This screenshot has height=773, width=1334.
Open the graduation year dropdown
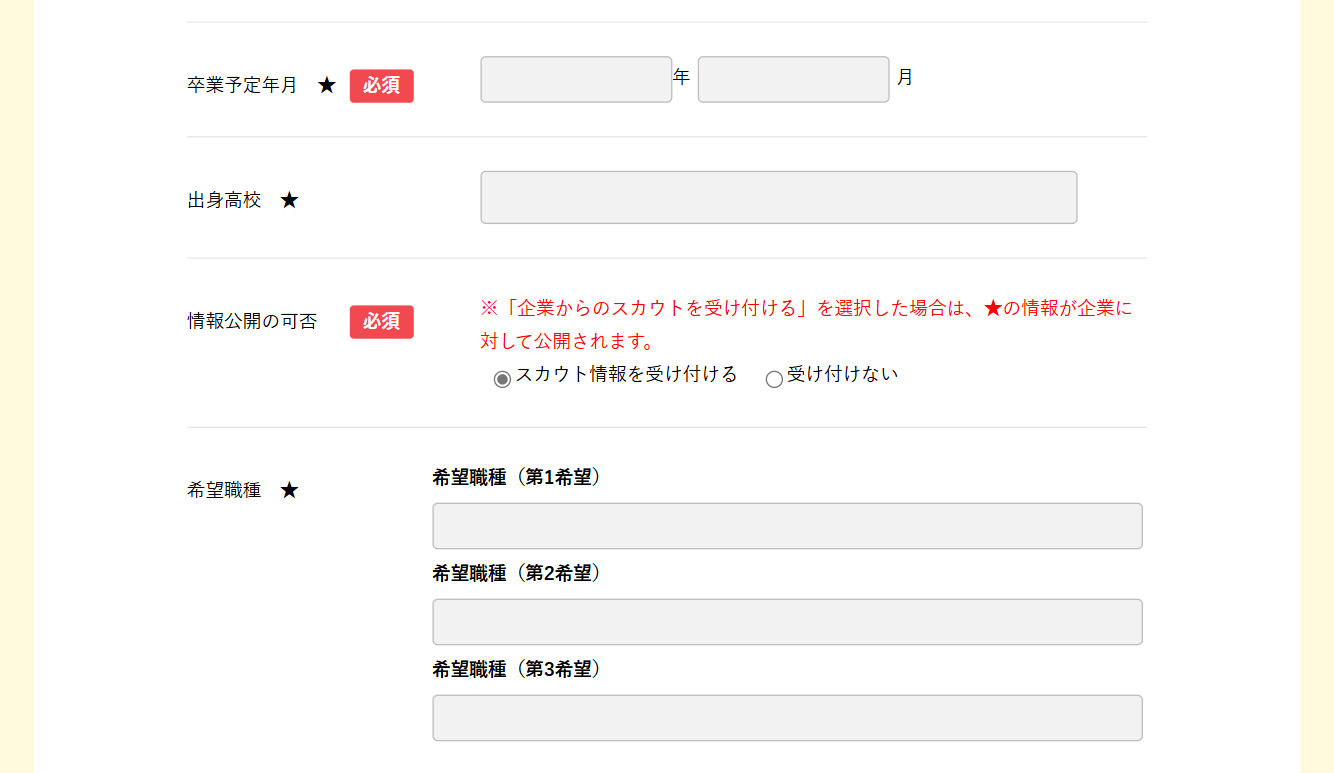pos(576,79)
